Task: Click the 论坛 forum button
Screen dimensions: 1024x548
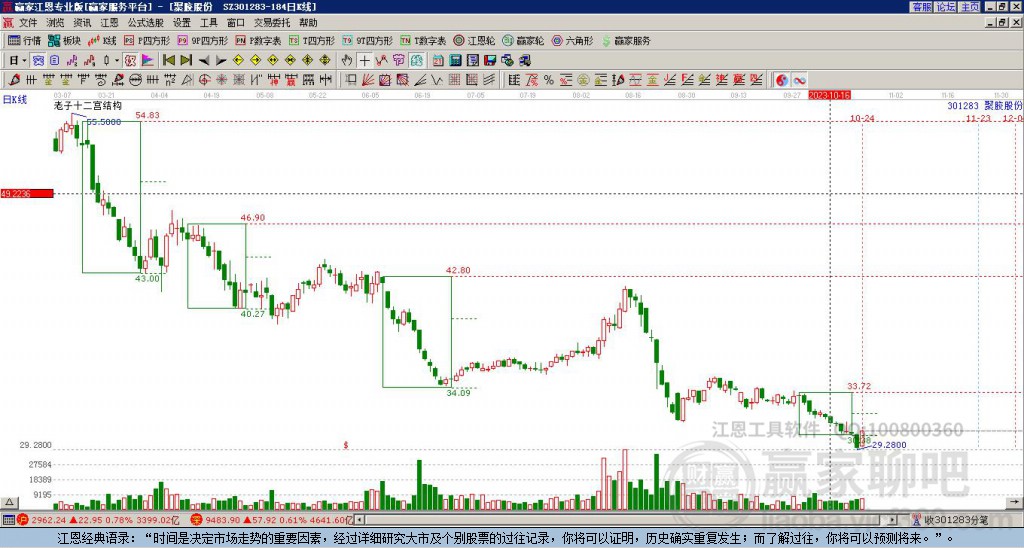Action: tap(945, 7)
